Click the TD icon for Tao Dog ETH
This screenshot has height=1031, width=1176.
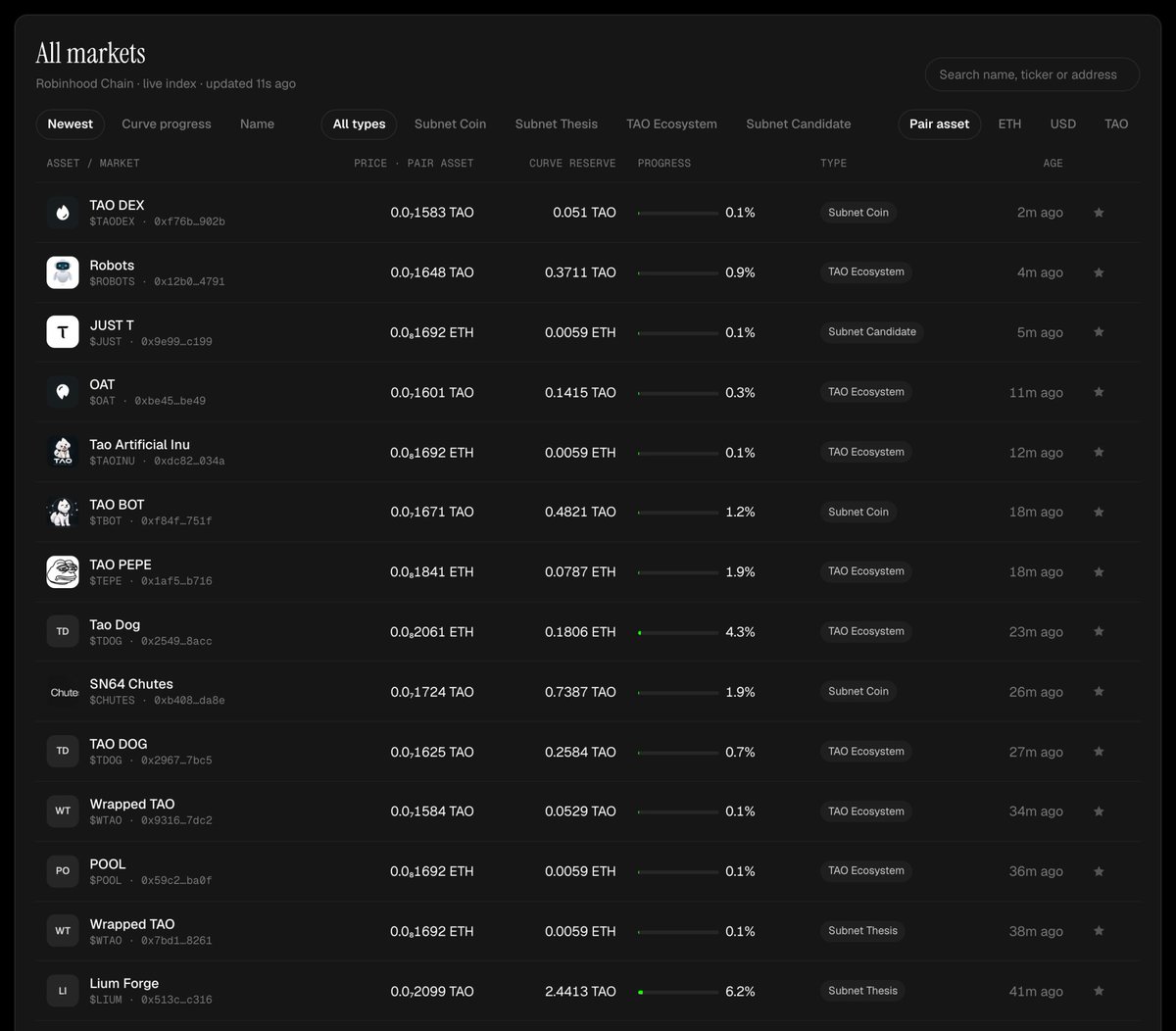63,631
